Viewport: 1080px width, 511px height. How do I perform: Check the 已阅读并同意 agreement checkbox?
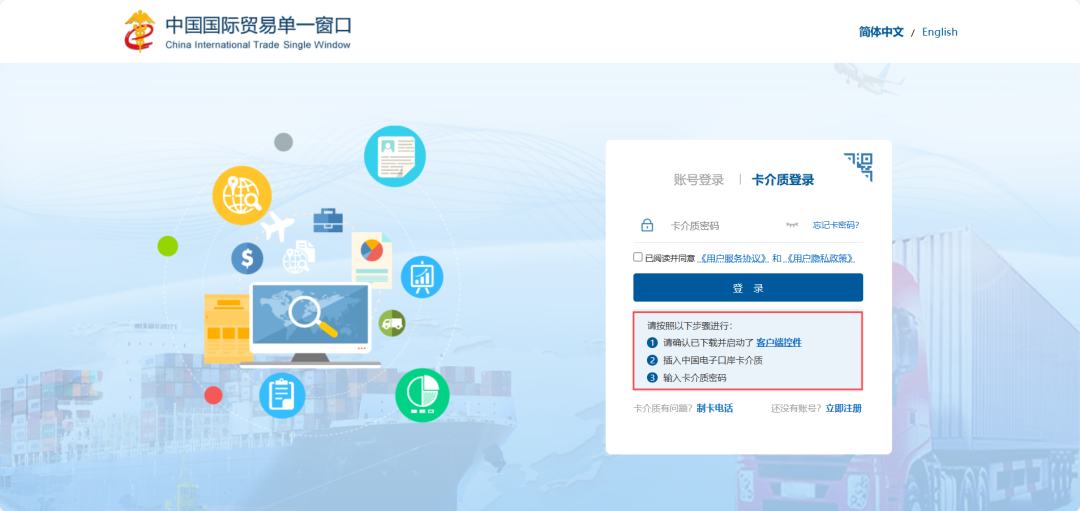[x=638, y=257]
